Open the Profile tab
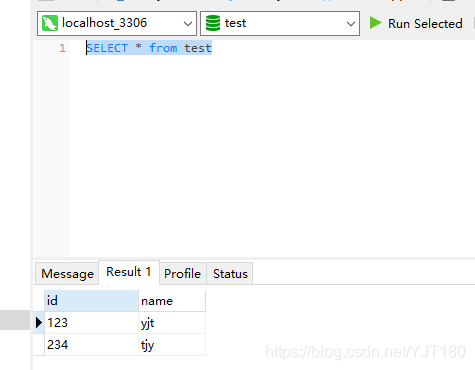This screenshot has width=475, height=370. 183,274
